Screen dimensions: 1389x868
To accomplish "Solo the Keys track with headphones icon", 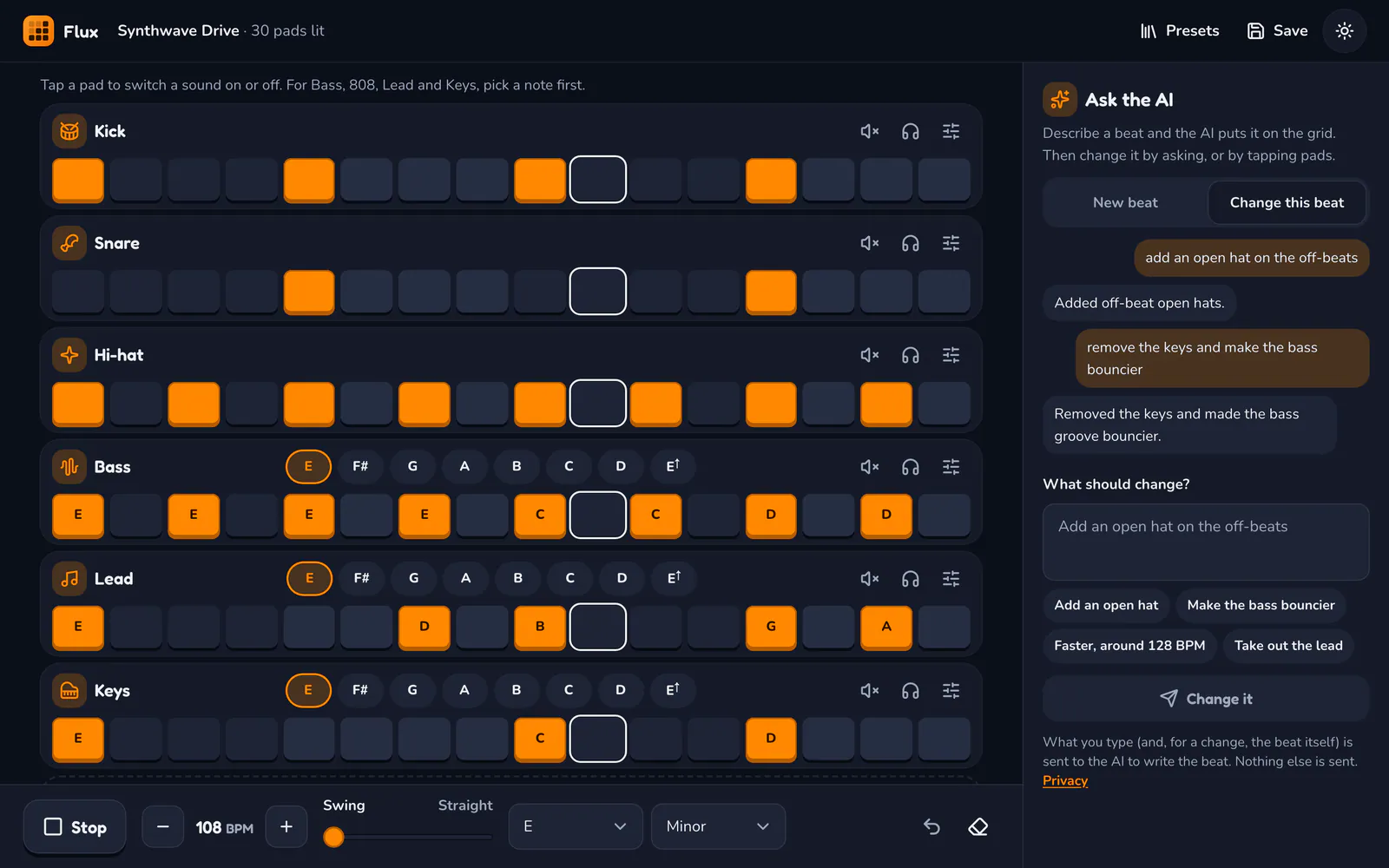I will point(910,691).
